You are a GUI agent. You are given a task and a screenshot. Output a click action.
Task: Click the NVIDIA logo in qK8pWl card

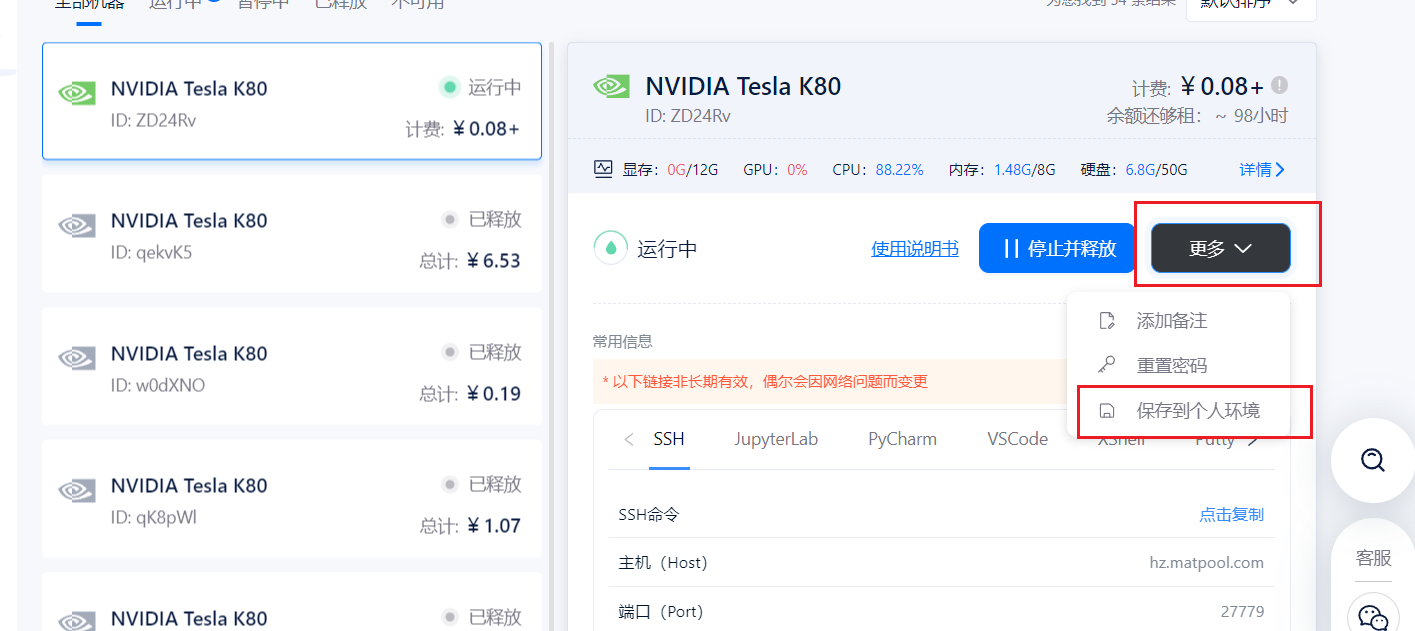(x=76, y=491)
